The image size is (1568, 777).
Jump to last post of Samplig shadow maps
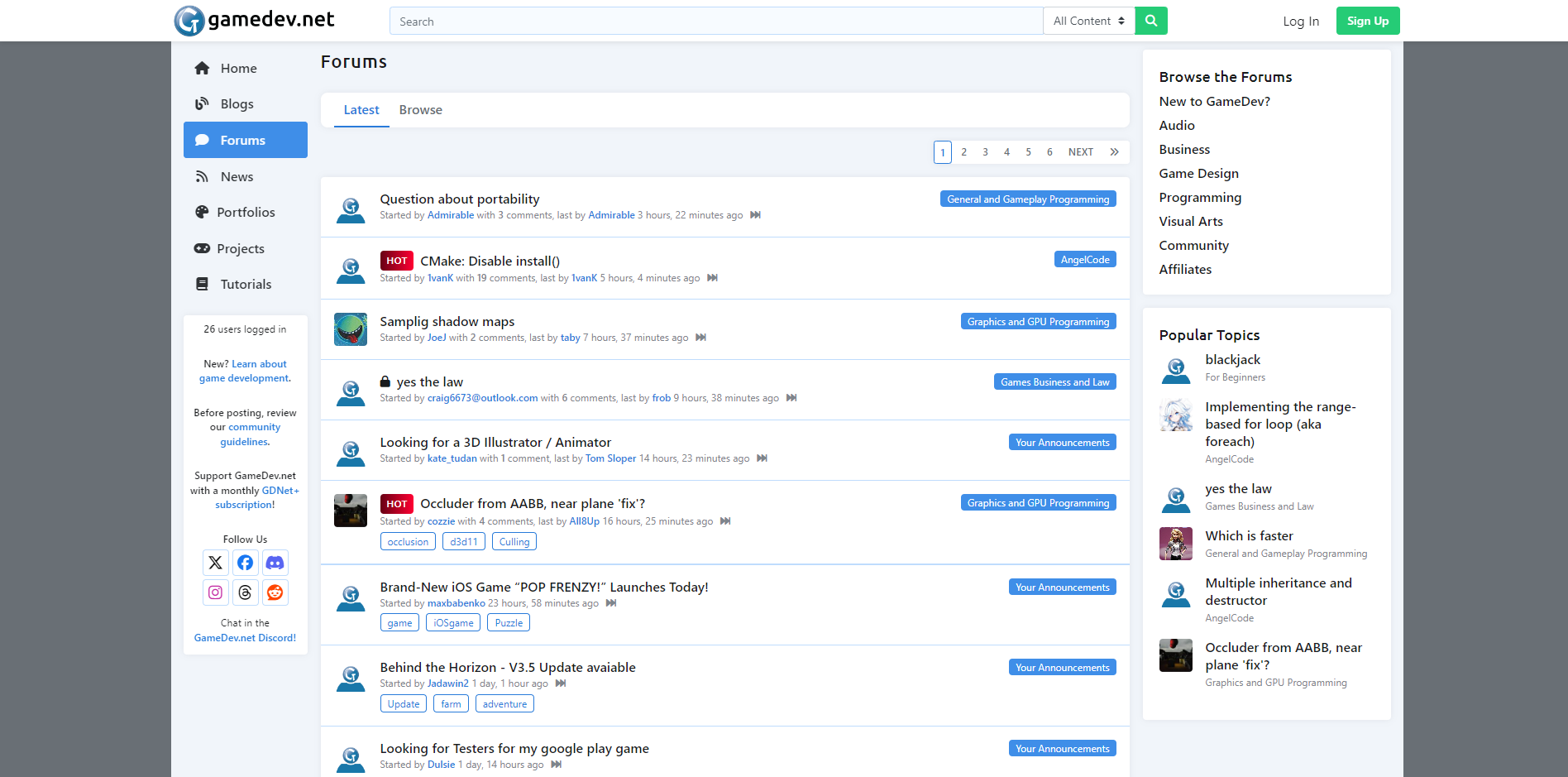700,338
